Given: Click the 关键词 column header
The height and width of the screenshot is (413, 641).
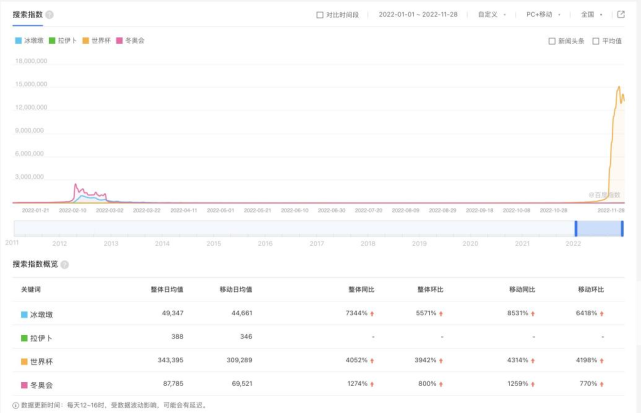Looking at the screenshot, I should (x=31, y=290).
